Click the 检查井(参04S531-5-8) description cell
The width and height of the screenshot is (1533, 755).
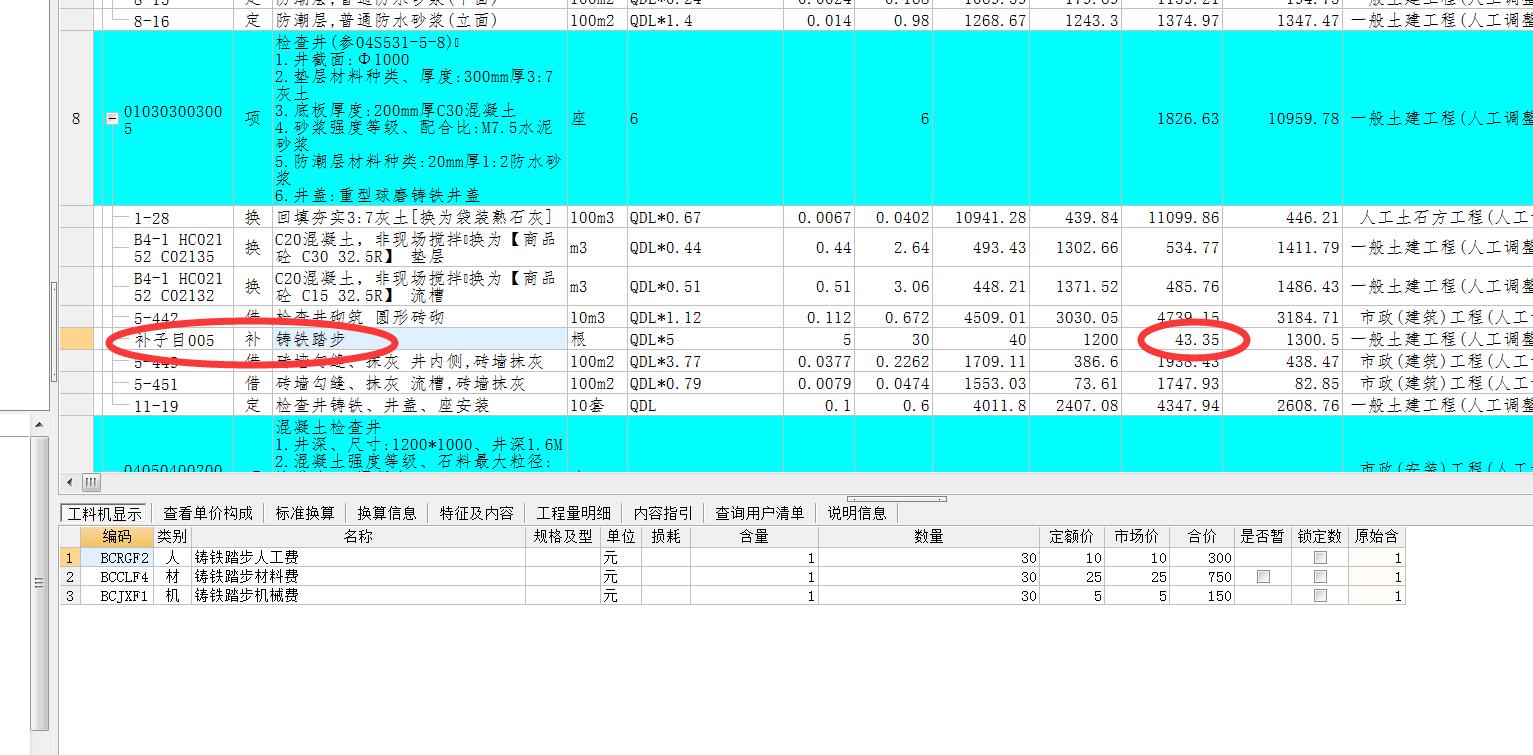click(x=419, y=118)
